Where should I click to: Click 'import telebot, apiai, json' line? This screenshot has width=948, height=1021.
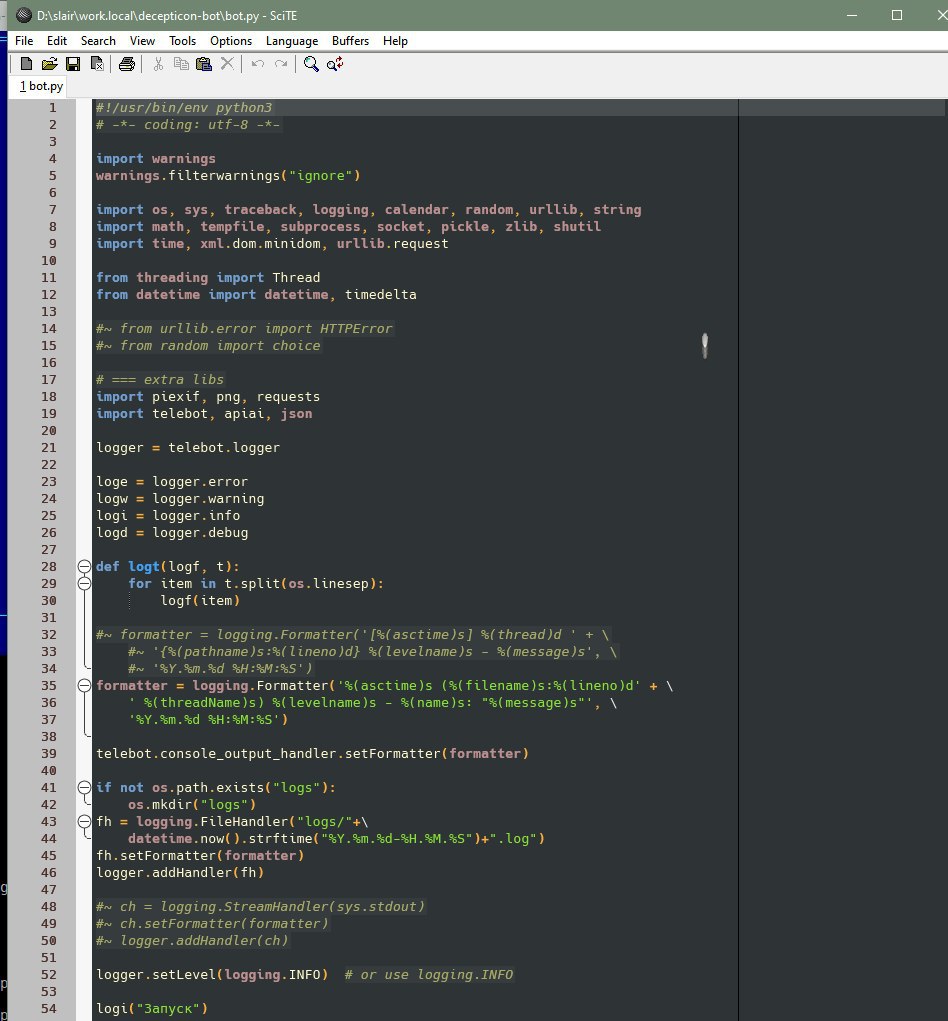204,413
